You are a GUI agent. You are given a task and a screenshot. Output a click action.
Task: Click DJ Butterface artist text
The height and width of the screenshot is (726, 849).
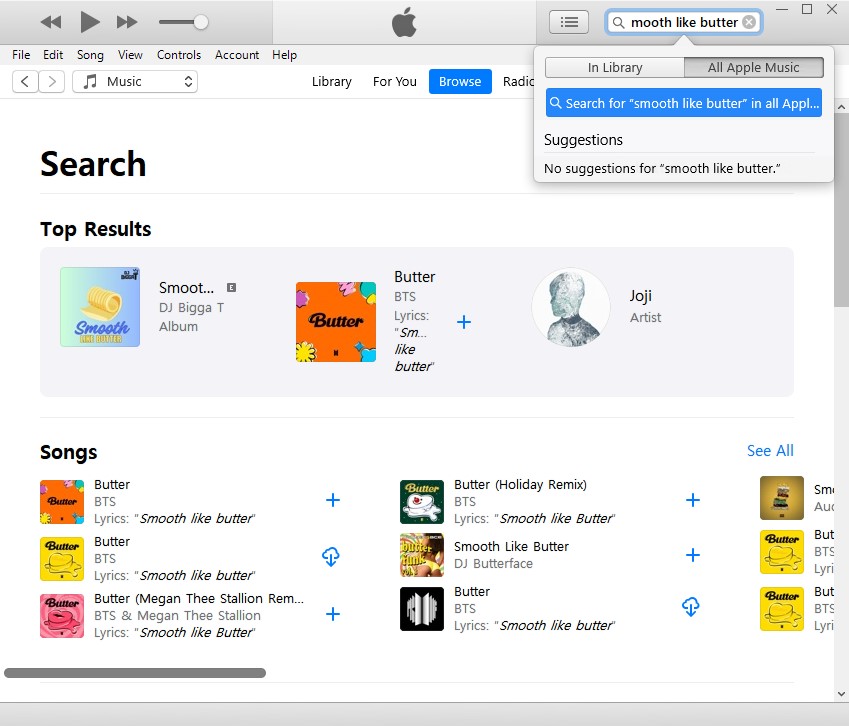tap(493, 564)
